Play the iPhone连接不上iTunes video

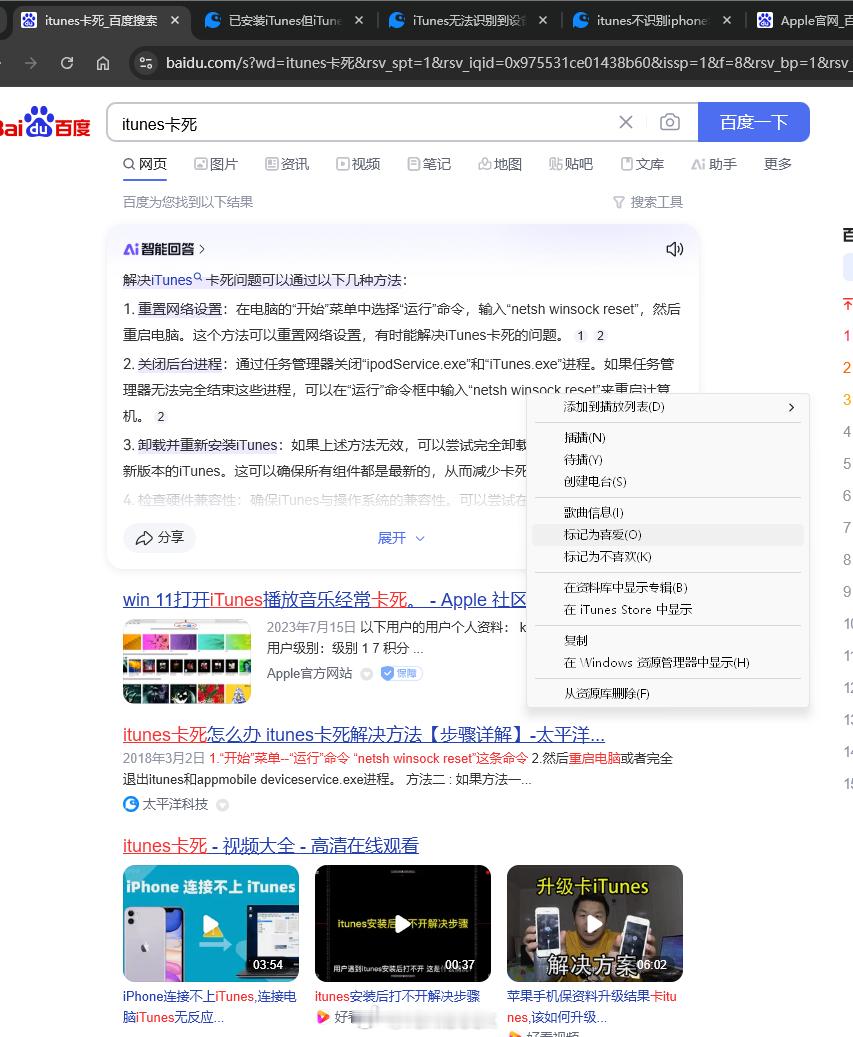pos(211,923)
